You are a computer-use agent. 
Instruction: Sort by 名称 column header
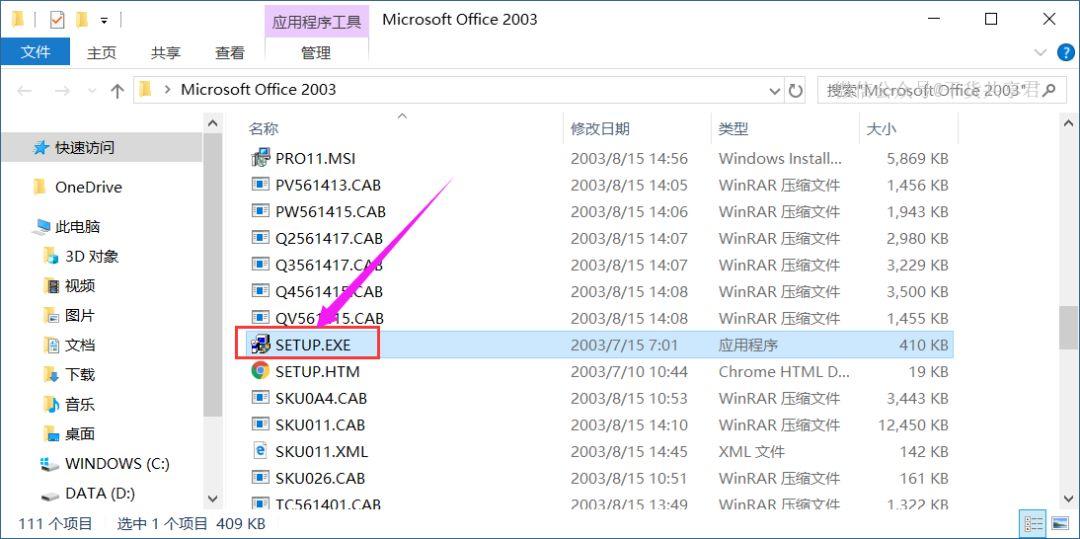[x=264, y=129]
